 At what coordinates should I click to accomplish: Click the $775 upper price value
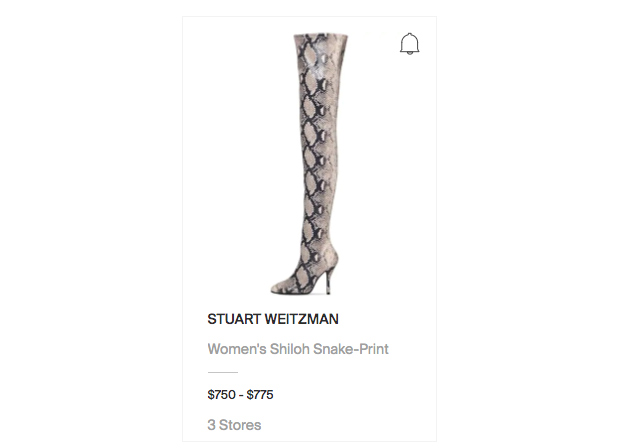(260, 394)
